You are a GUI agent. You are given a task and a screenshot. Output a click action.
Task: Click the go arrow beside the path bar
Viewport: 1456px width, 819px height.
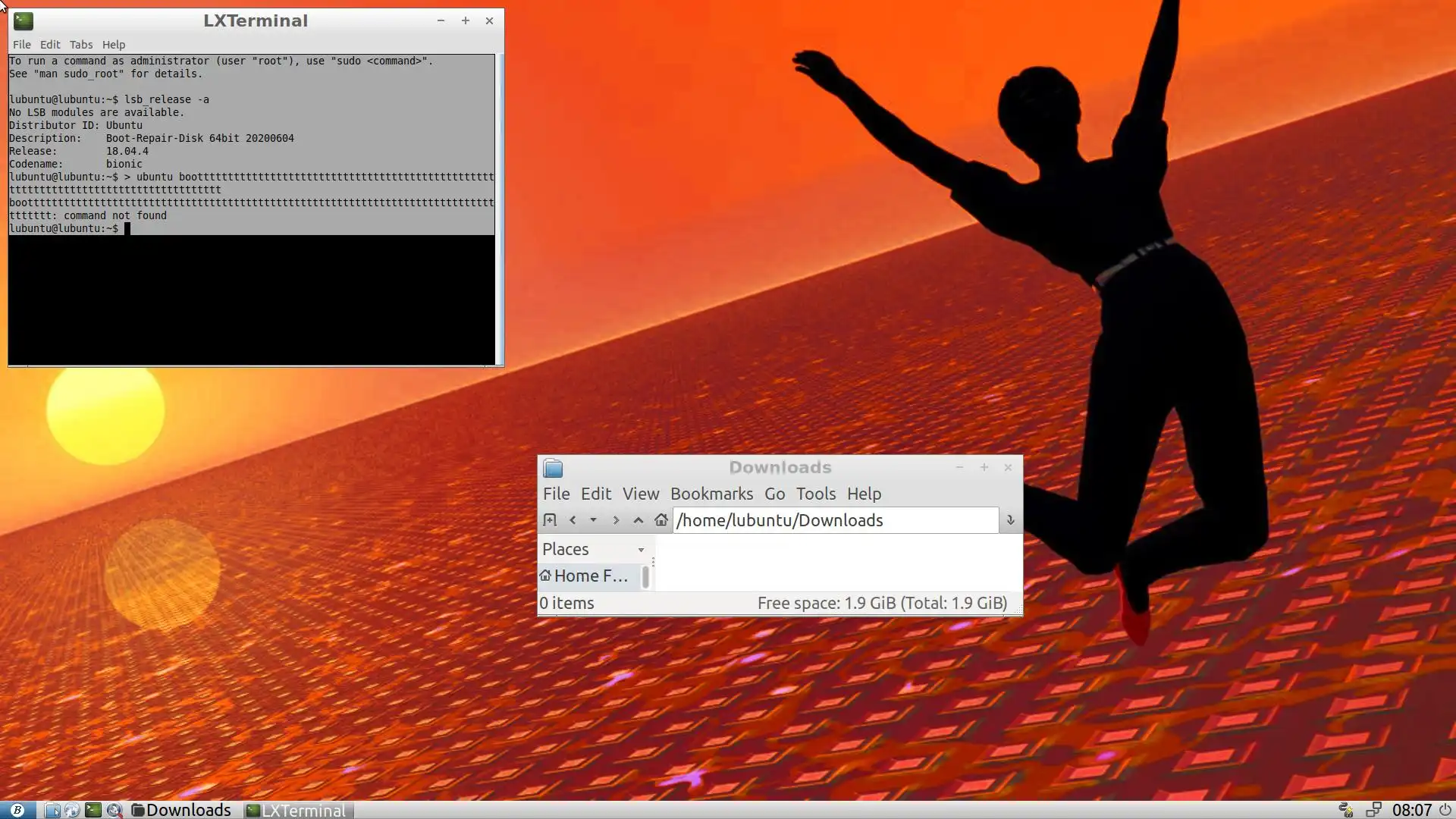tap(1010, 520)
